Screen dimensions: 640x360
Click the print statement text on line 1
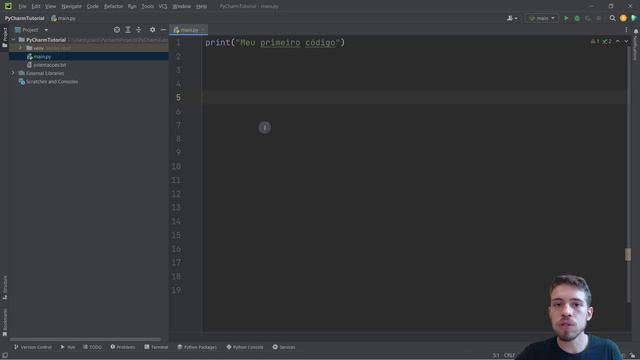click(x=275, y=42)
